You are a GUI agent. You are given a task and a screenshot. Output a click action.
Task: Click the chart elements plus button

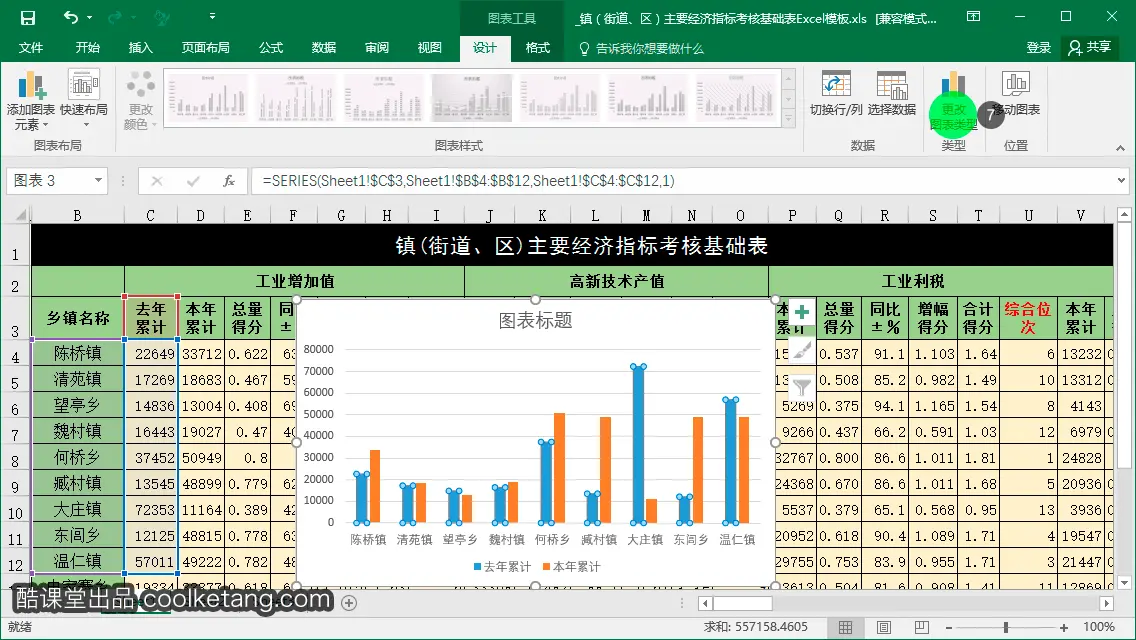coord(801,312)
